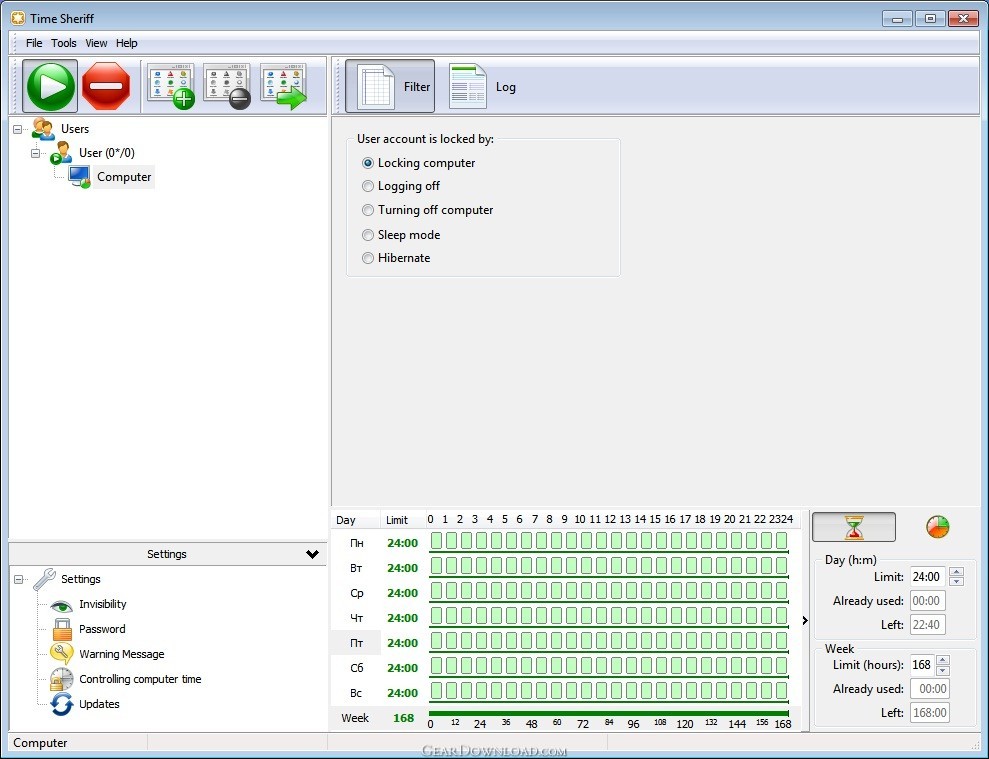Select the Сб day row label

point(356,668)
